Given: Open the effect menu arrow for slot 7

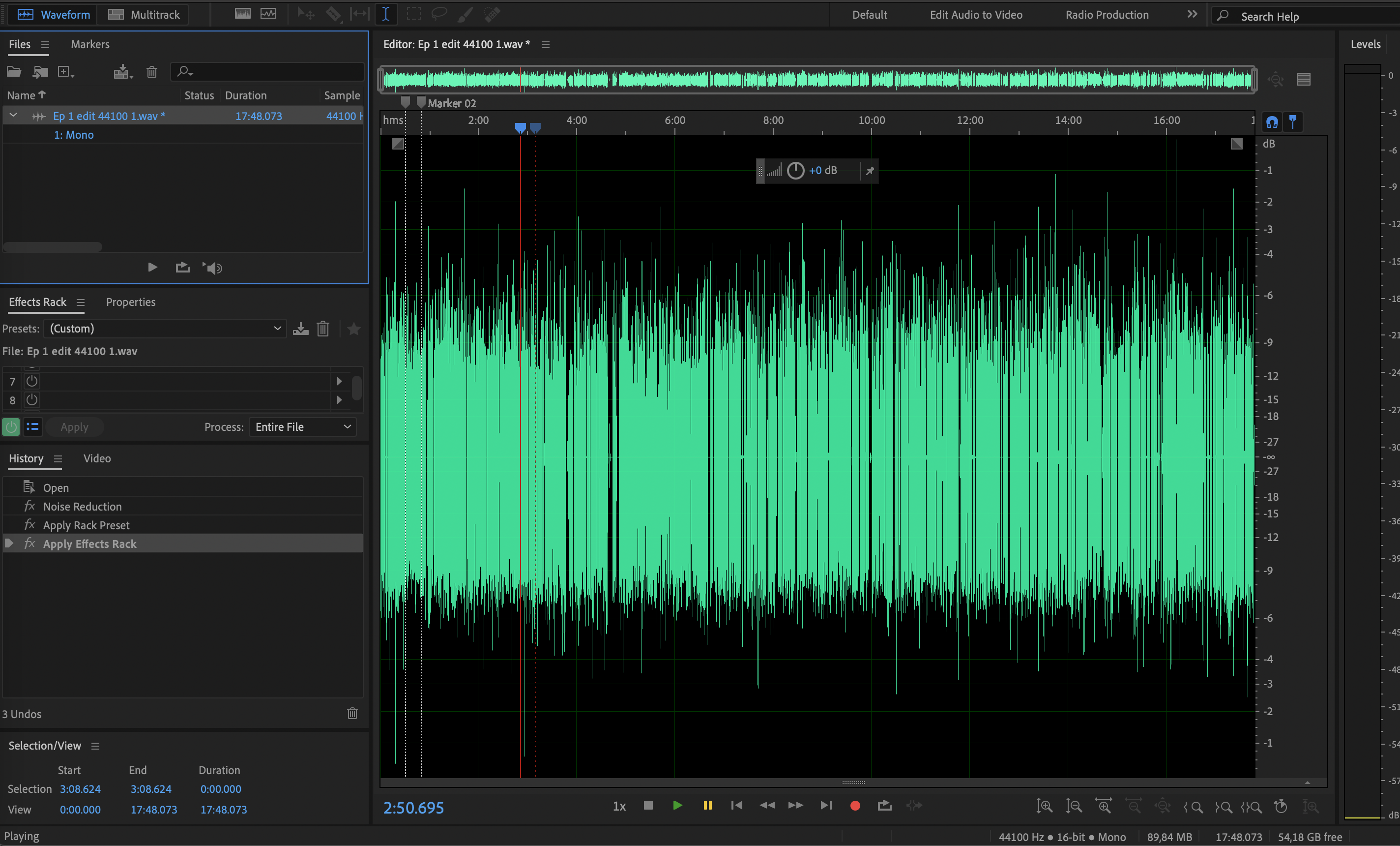Looking at the screenshot, I should tap(339, 381).
